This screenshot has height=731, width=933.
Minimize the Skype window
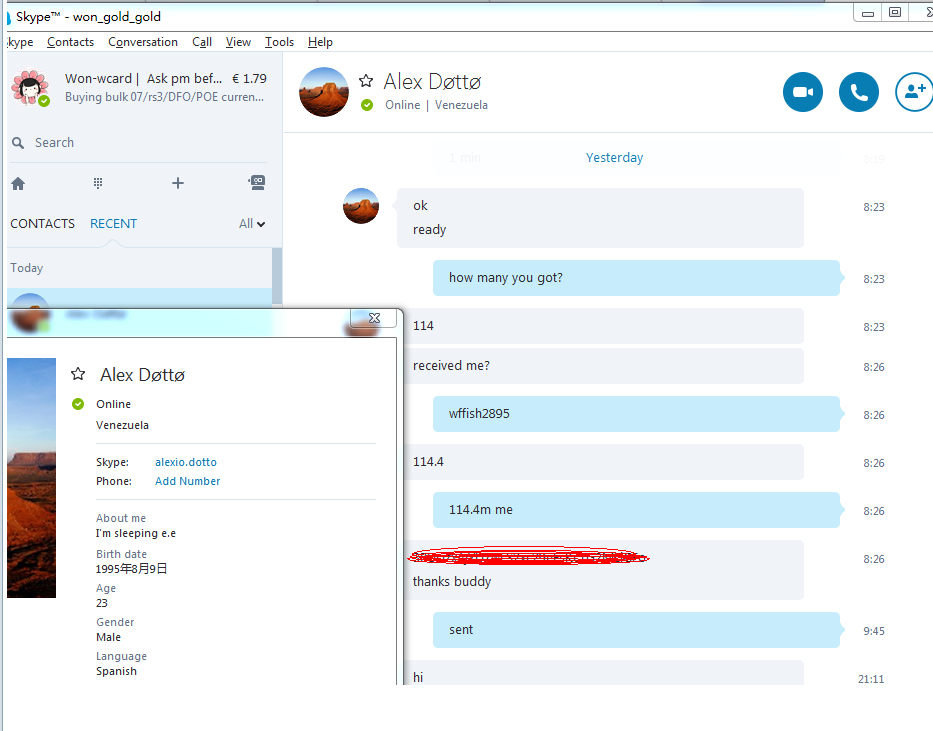click(868, 13)
